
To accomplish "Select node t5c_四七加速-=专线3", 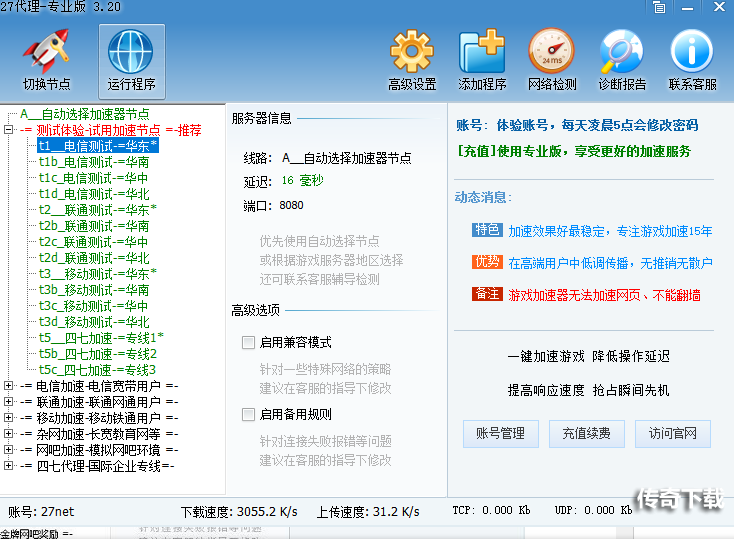I will pos(97,370).
